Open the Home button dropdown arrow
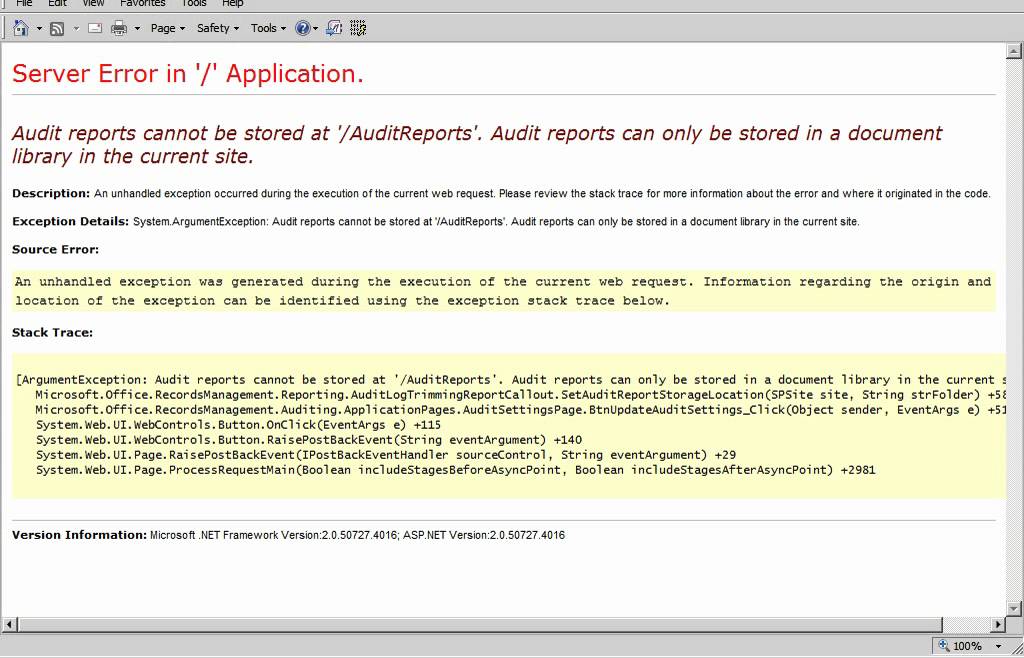The width and height of the screenshot is (1024, 658). [x=39, y=29]
